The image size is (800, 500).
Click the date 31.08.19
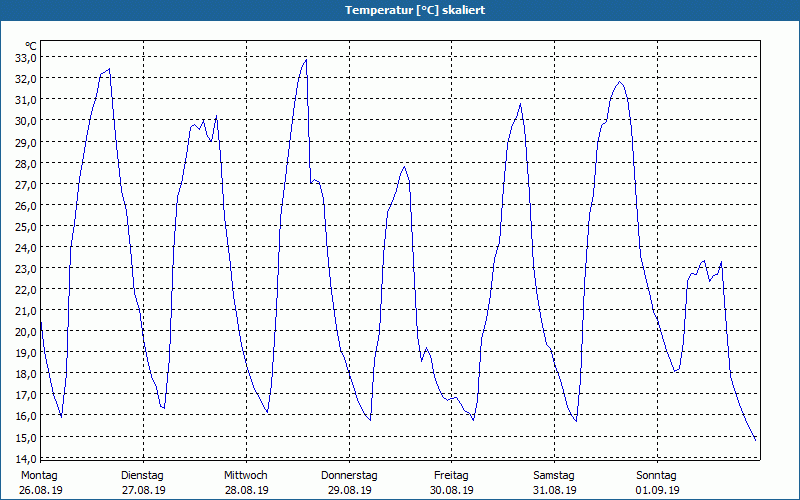[555, 490]
